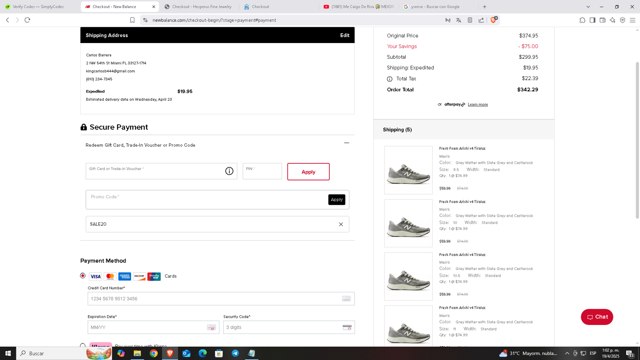Viewport: 640px width, 360px height.
Task: Click the Visa card logo
Action: click(x=95, y=276)
